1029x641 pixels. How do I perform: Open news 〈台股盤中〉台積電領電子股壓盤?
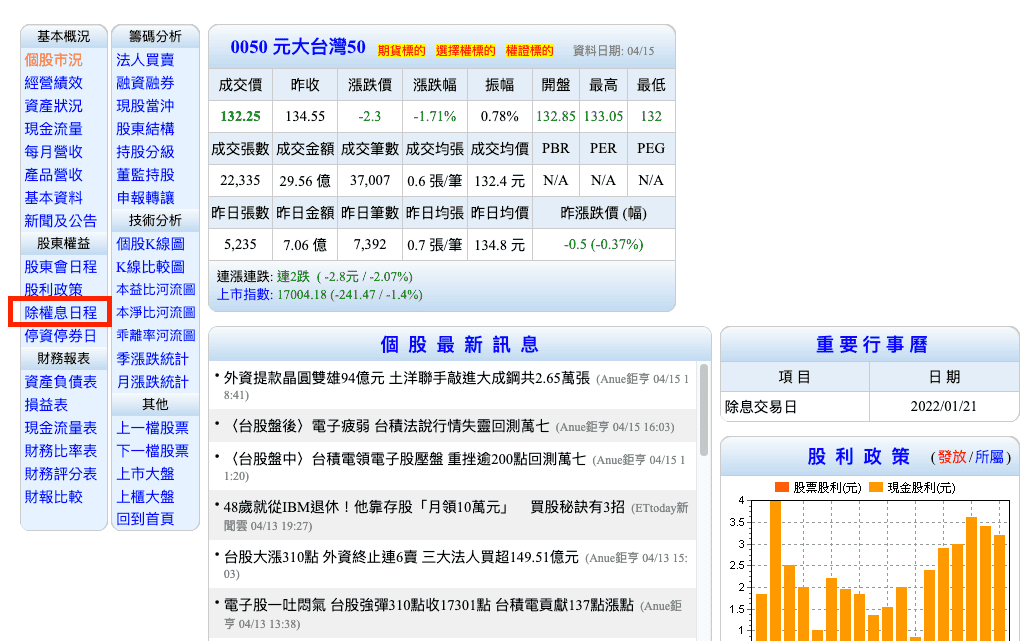point(404,459)
